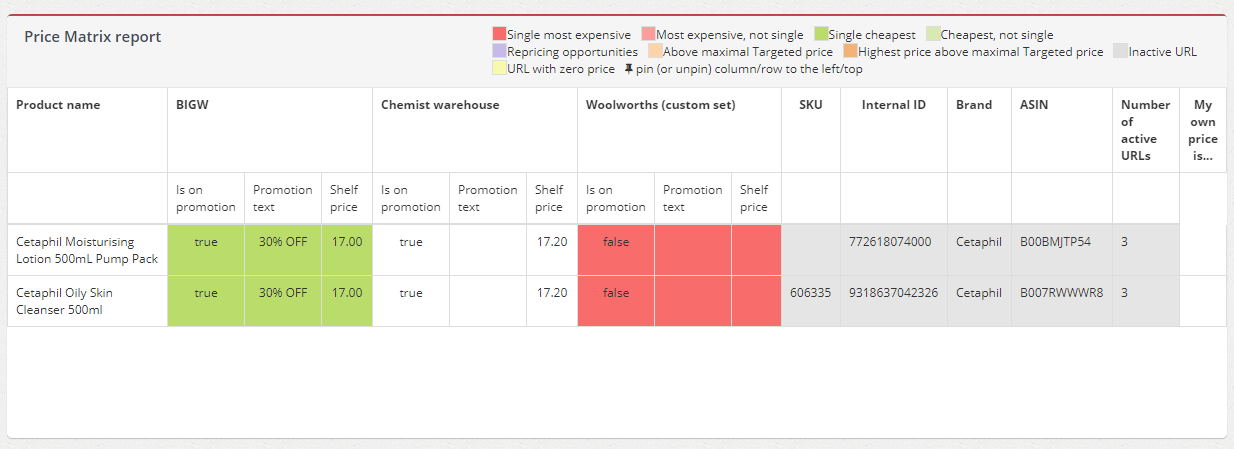1234x449 pixels.
Task: Click the Woolworths (custom set) column header
Action: tap(660, 105)
